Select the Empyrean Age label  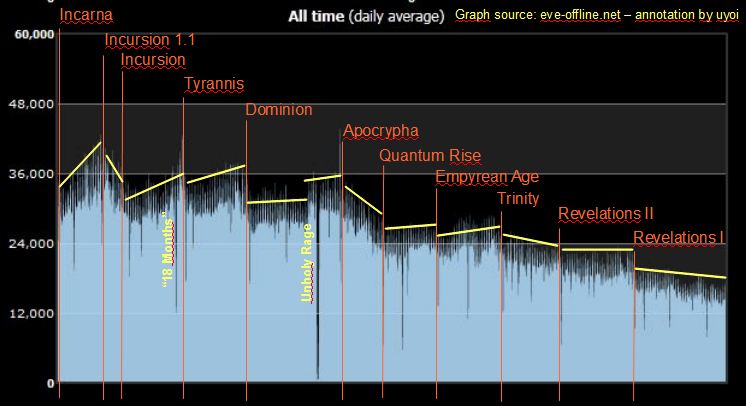[x=487, y=177]
